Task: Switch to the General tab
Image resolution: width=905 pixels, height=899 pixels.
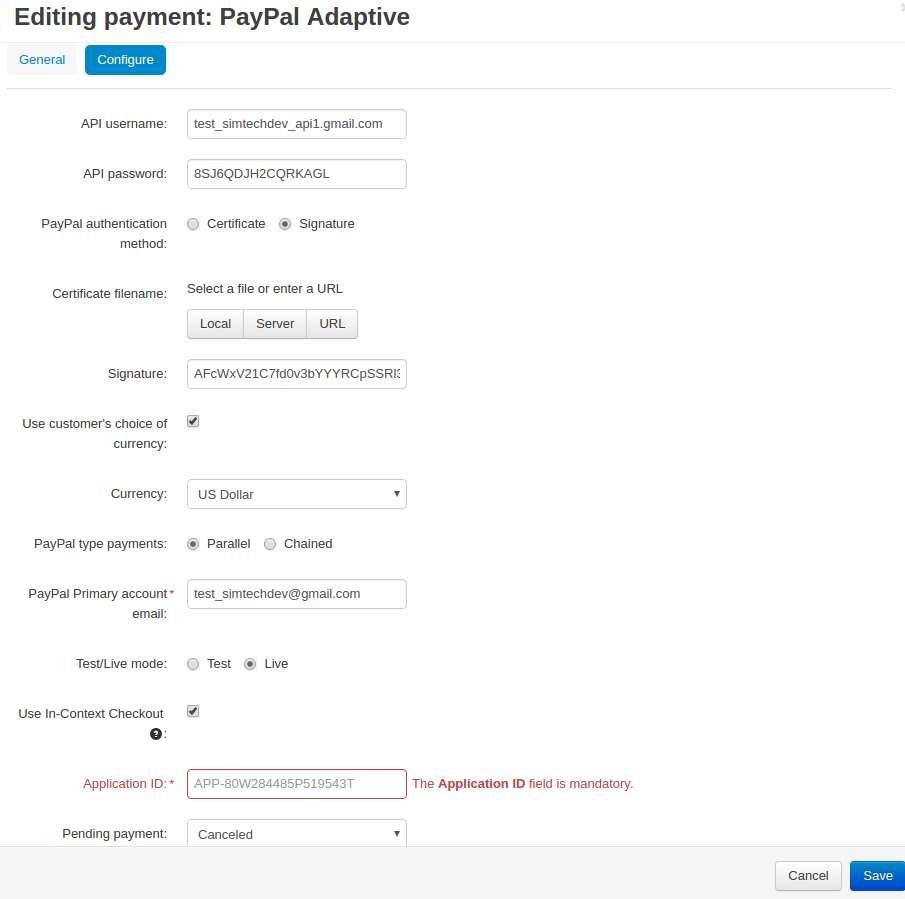Action: [42, 60]
